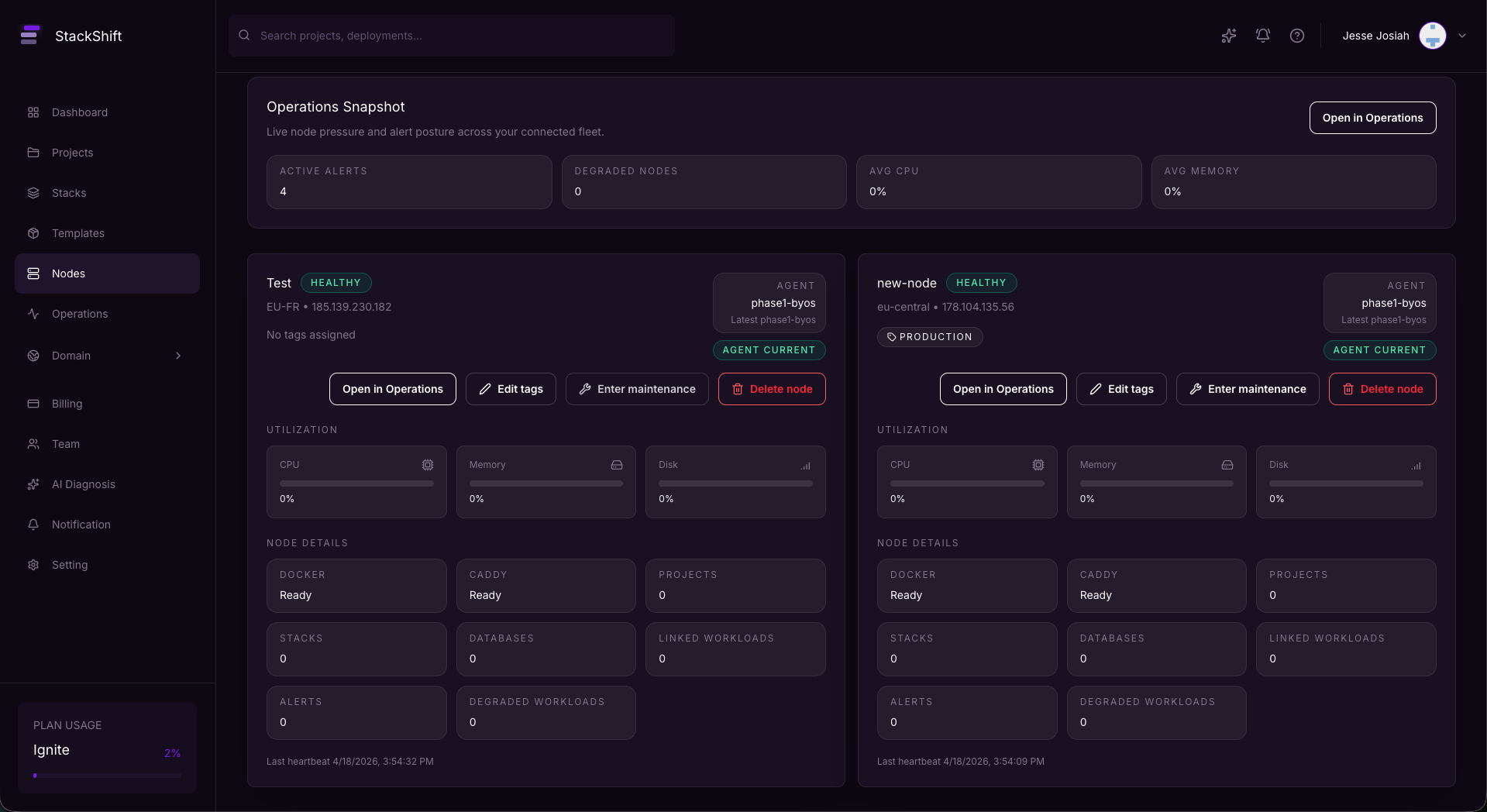Open the Billing section in sidebar
1487x812 pixels.
pyautogui.click(x=67, y=404)
